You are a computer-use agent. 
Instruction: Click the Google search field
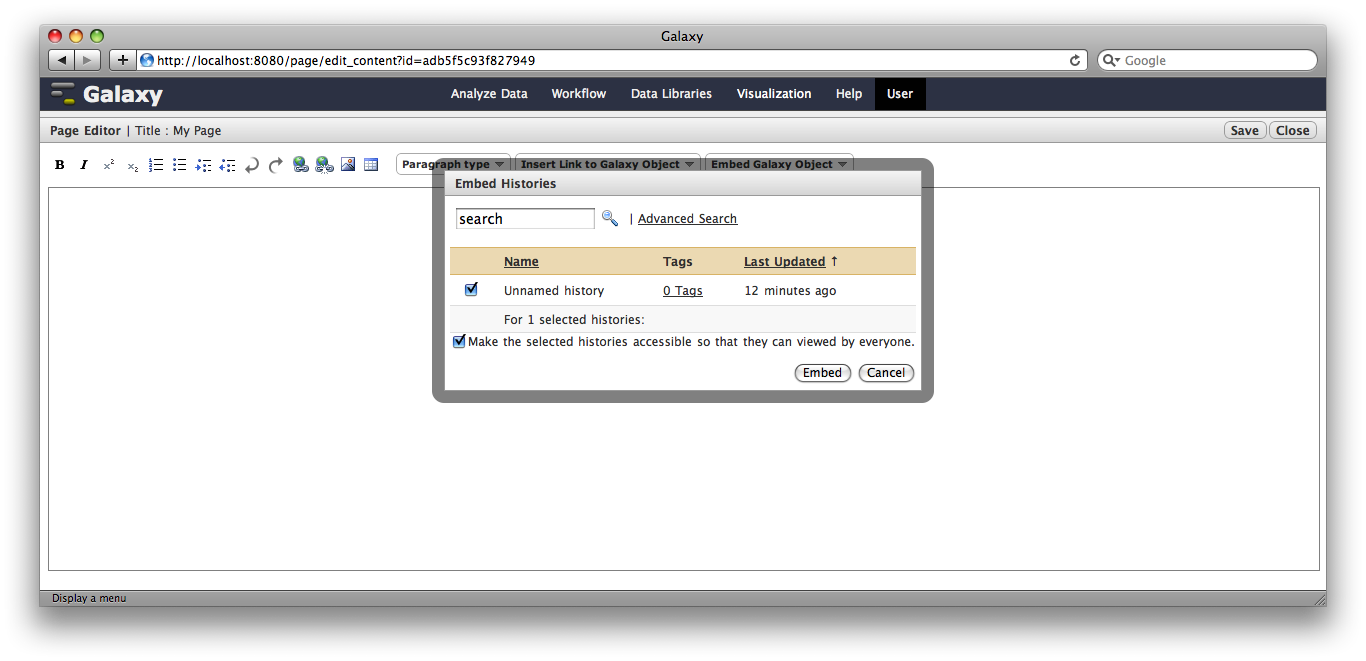(x=1207, y=60)
